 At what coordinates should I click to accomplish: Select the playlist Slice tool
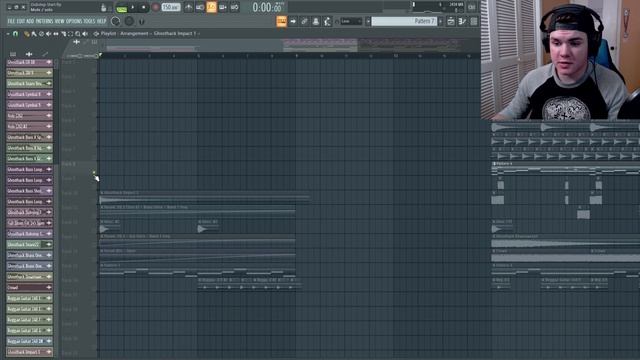coord(63,34)
